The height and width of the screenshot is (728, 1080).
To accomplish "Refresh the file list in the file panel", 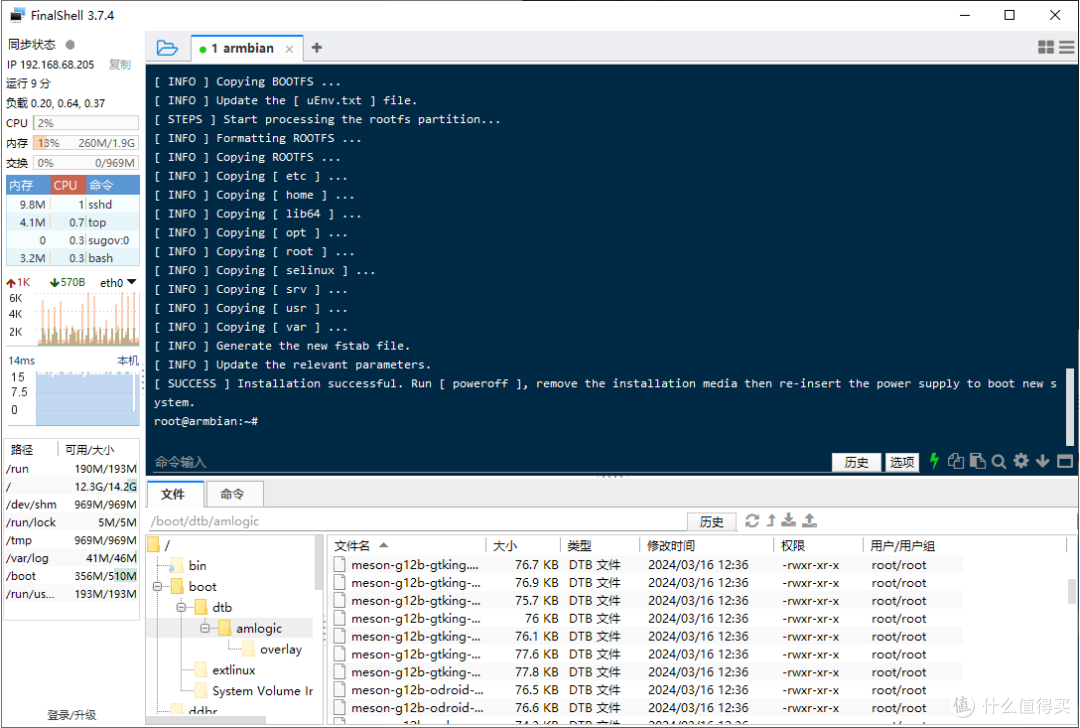I will pos(752,521).
